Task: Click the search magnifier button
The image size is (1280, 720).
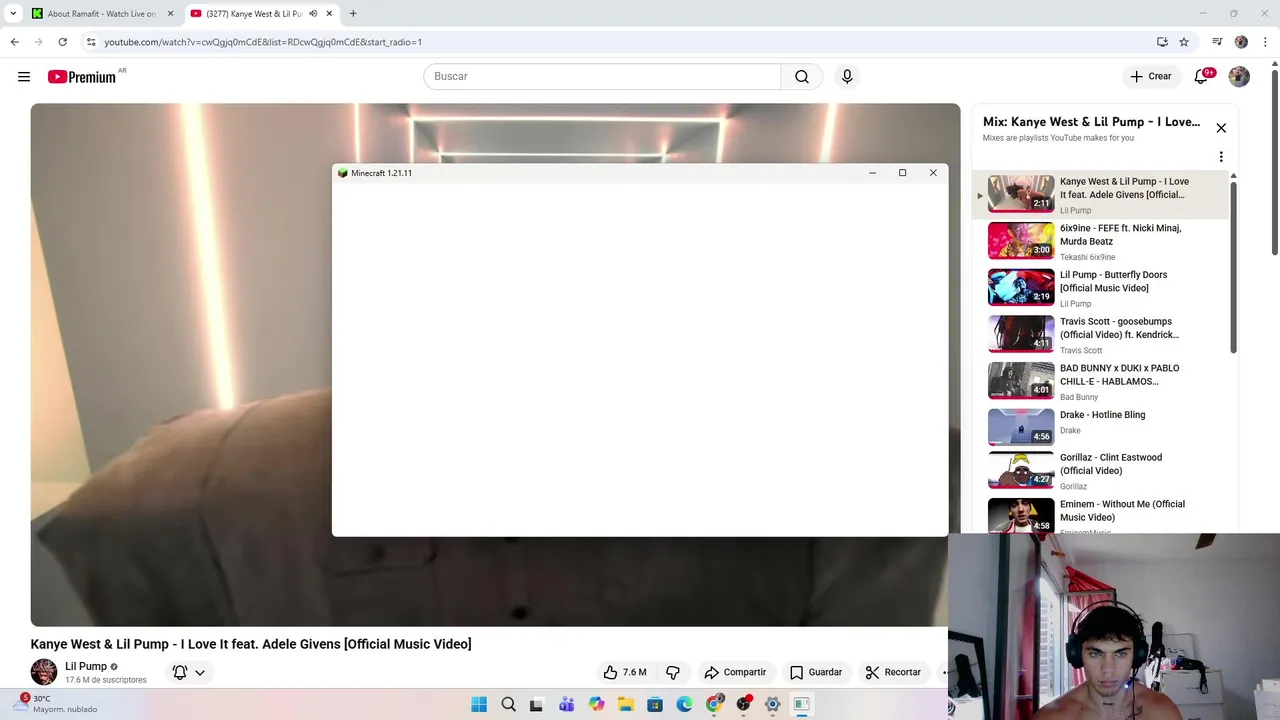Action: point(802,77)
